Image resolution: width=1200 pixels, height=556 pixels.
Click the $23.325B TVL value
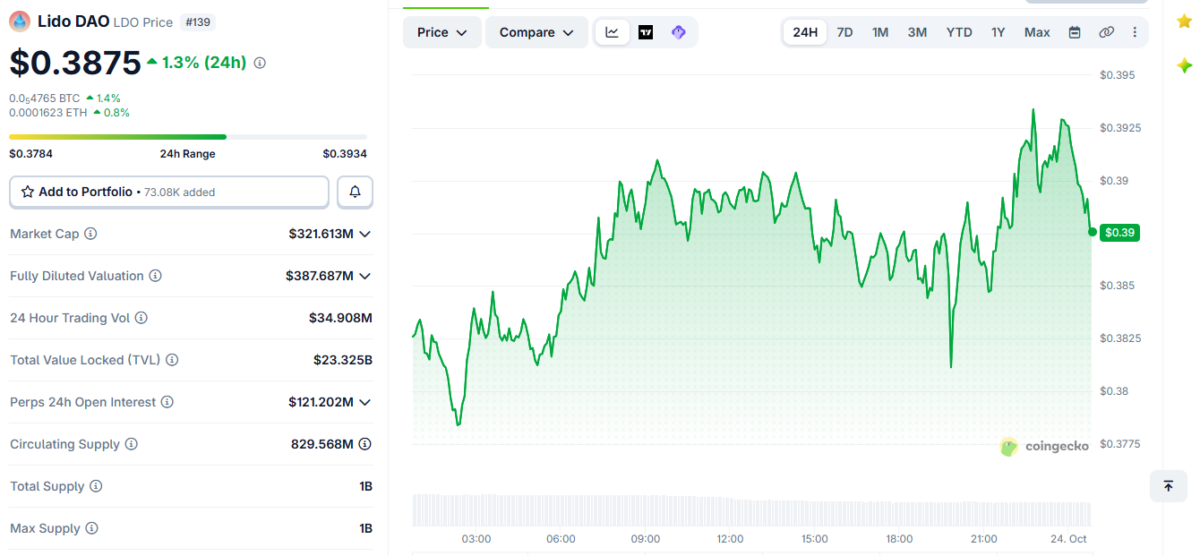[x=343, y=360]
